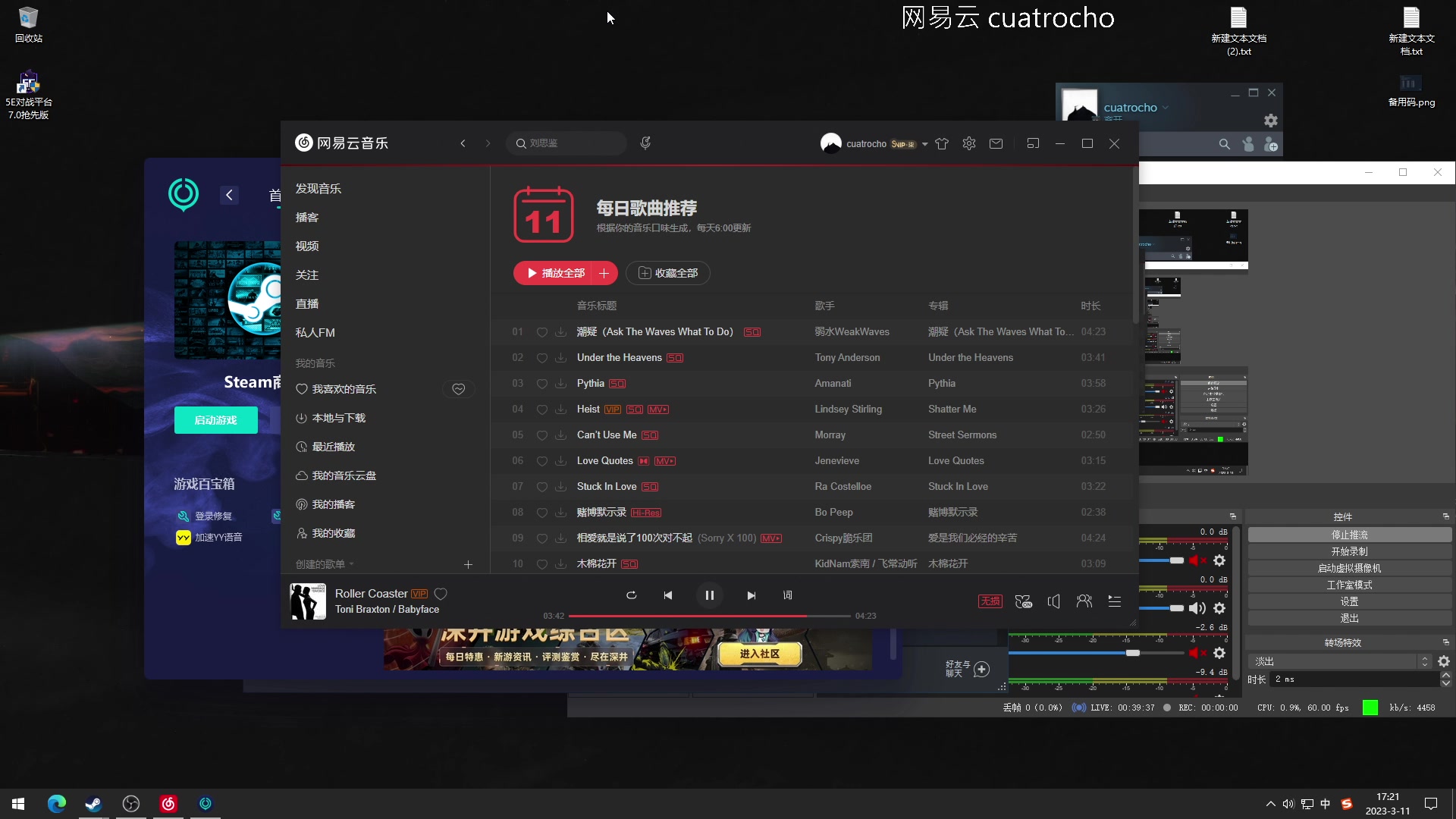The height and width of the screenshot is (819, 1456).
Task: Open MV badge for Heist
Action: tap(657, 409)
